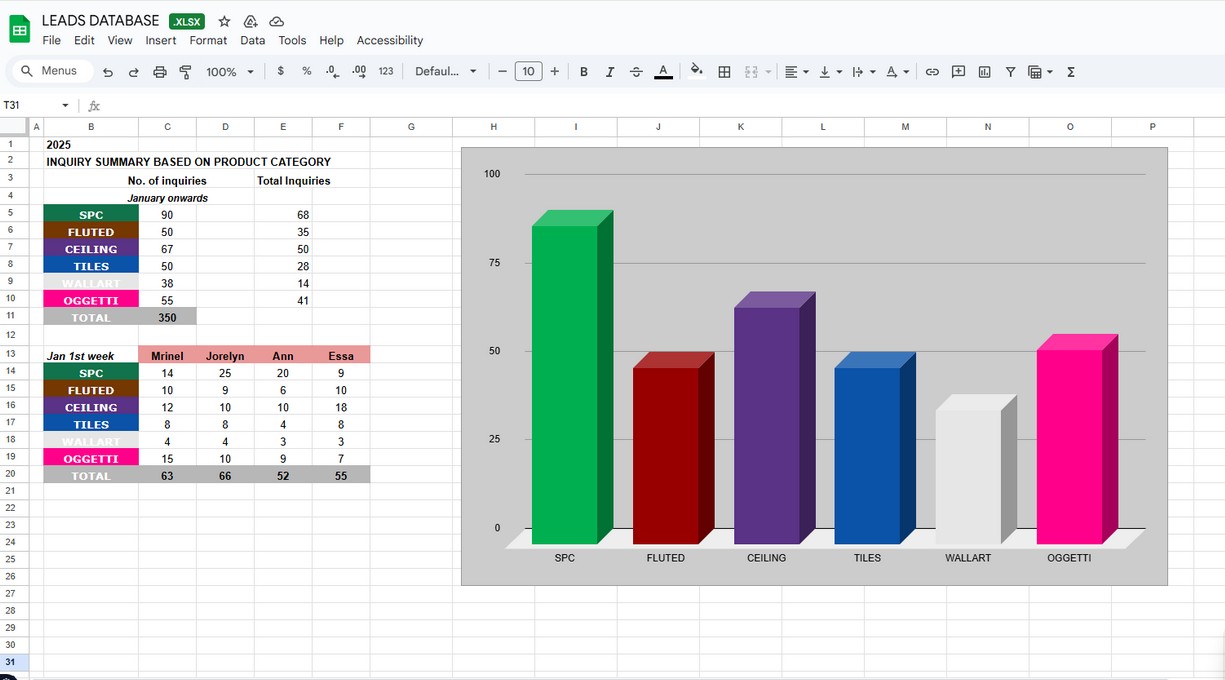Open the text color picker
This screenshot has height=680, width=1225.
pos(663,72)
